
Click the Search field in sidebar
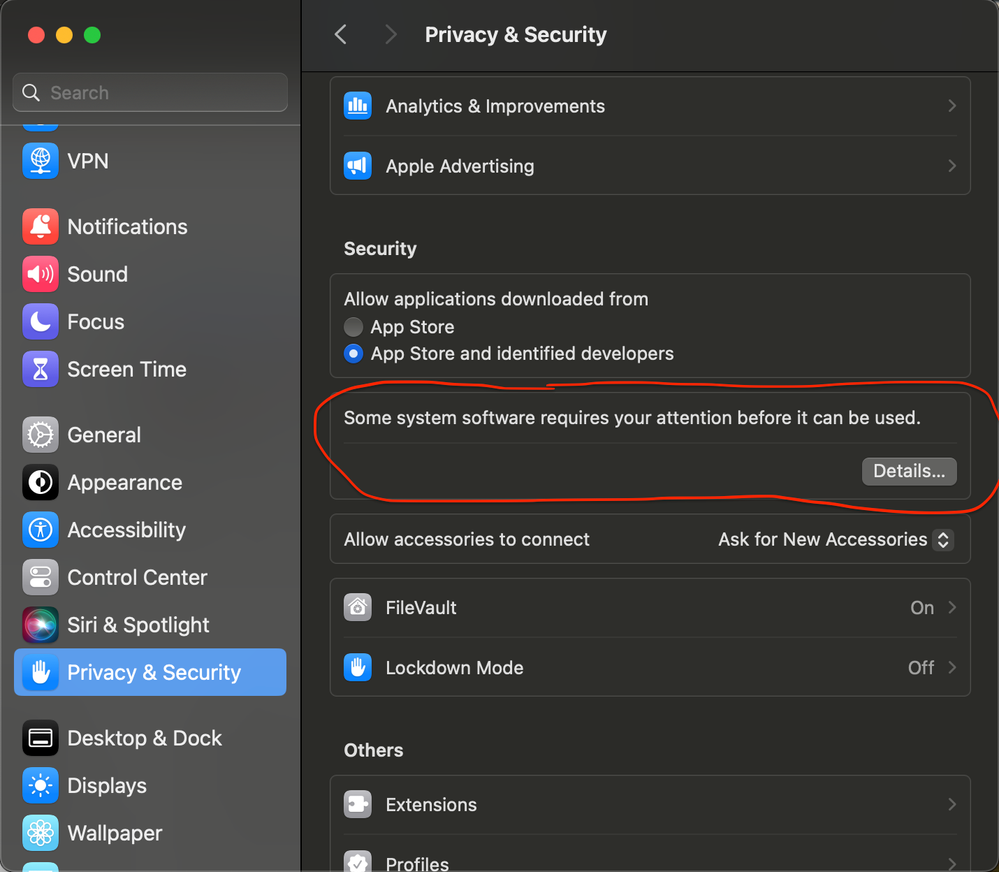150,93
